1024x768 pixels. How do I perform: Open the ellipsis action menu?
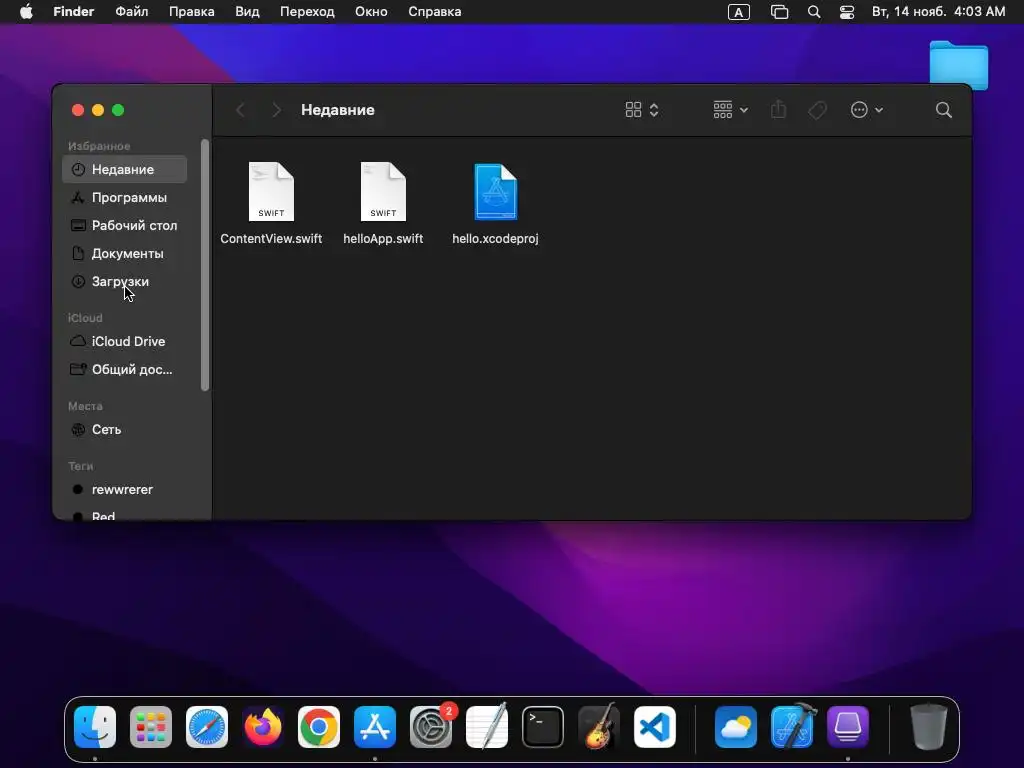click(867, 110)
